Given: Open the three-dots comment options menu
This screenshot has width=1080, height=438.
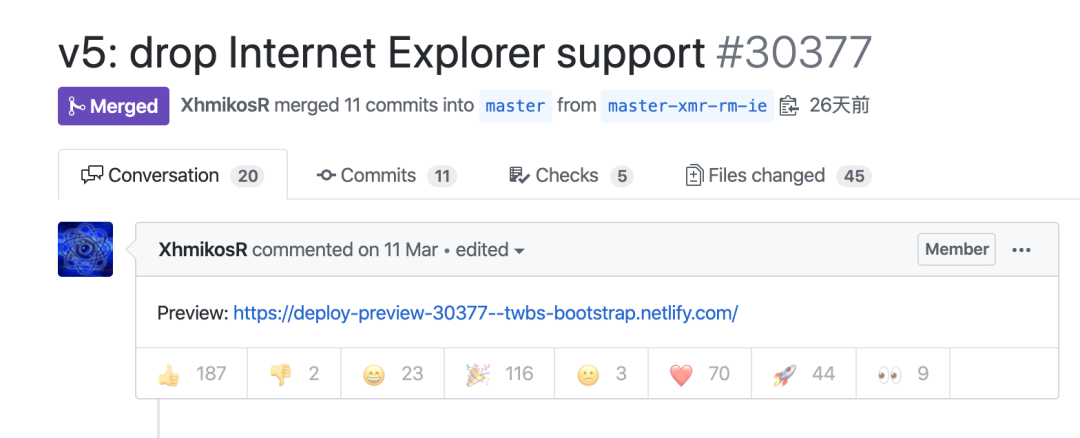Looking at the screenshot, I should (x=1021, y=250).
